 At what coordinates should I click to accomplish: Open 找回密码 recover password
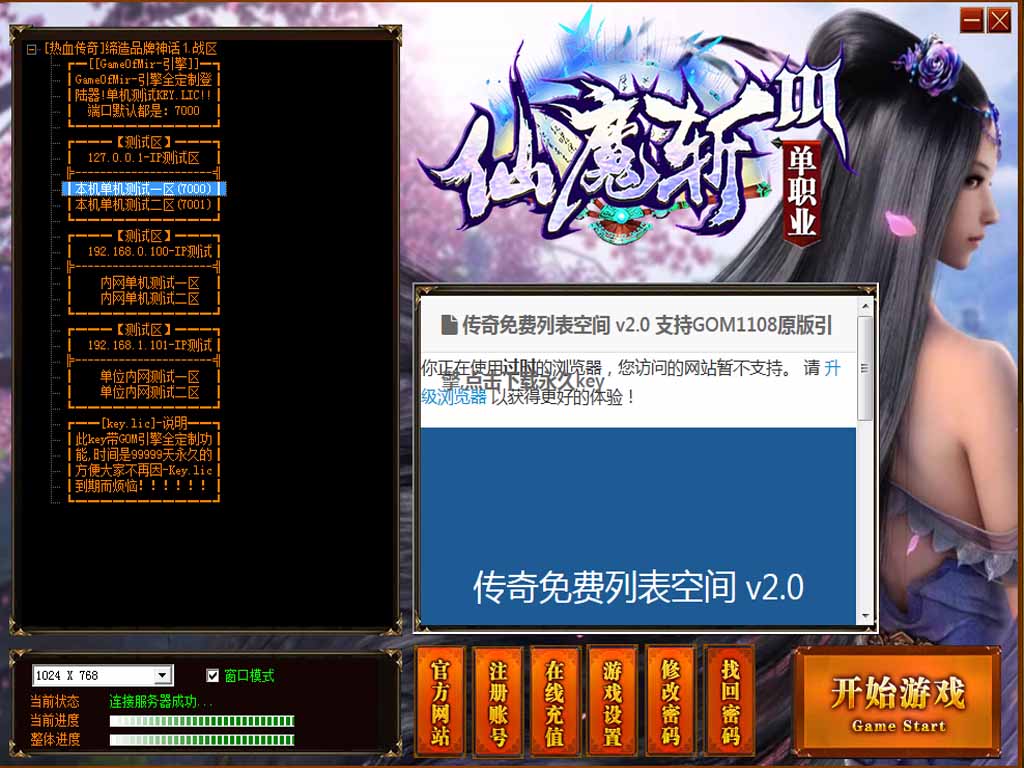point(730,701)
